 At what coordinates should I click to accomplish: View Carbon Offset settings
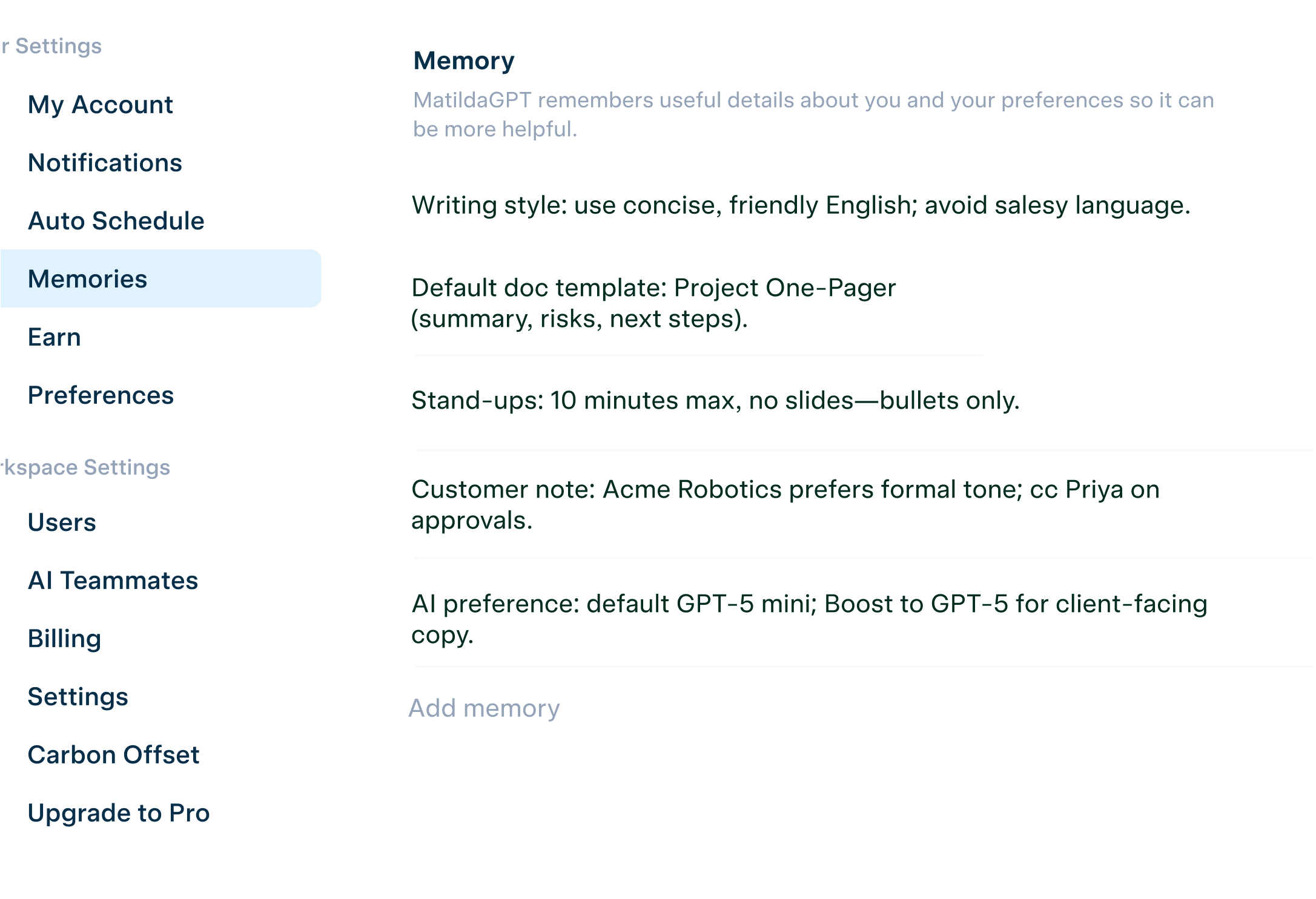(x=114, y=755)
